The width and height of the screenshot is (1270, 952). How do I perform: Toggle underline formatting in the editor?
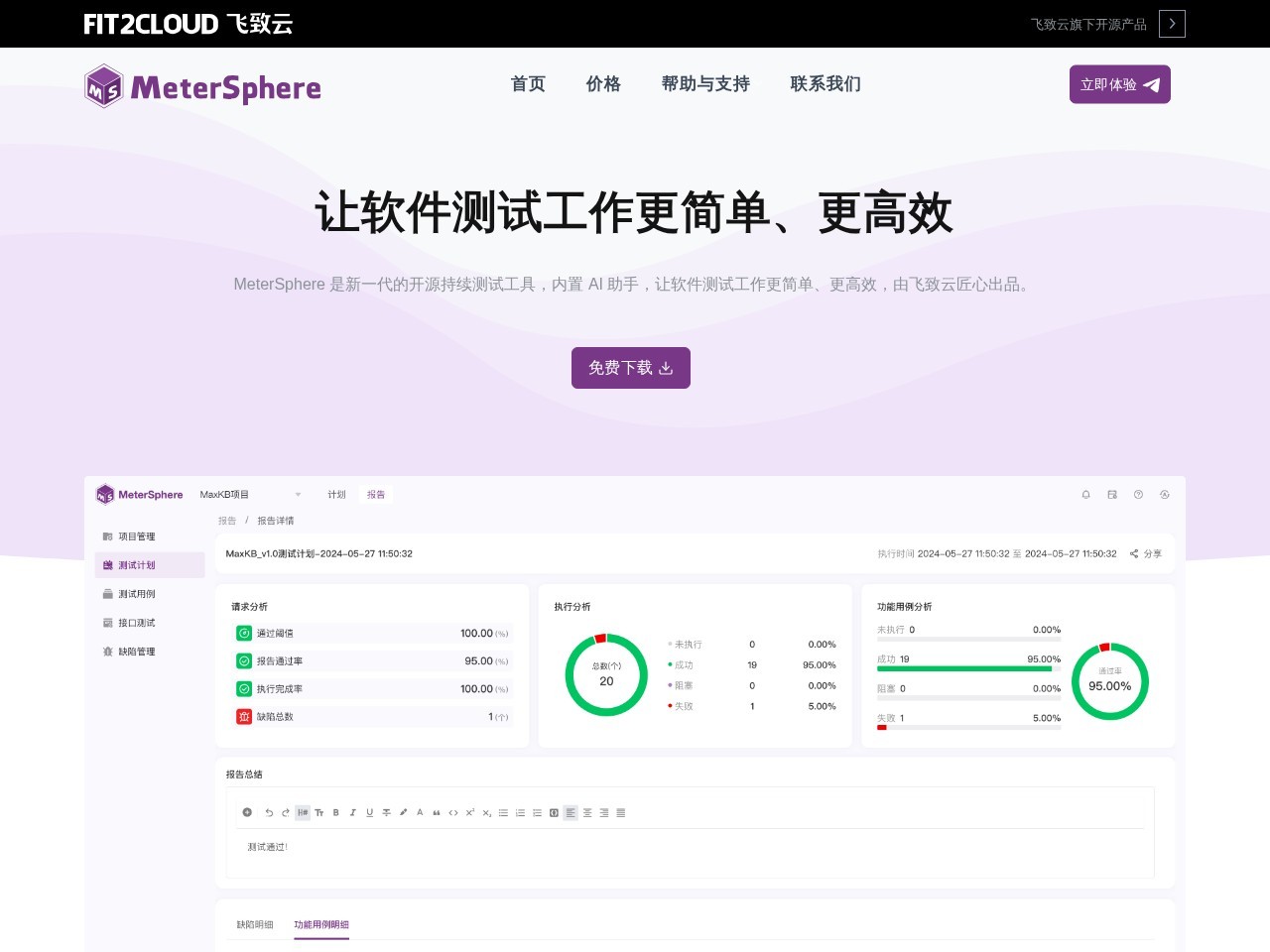(370, 812)
